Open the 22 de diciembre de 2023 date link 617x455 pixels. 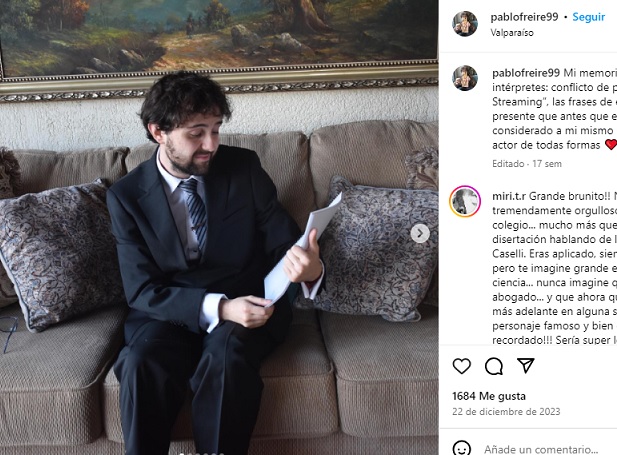pyautogui.click(x=506, y=412)
